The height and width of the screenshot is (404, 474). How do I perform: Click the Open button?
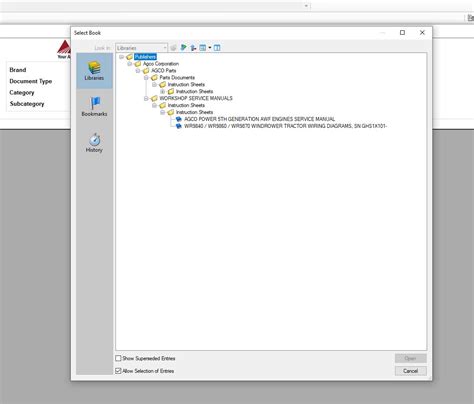click(x=410, y=358)
